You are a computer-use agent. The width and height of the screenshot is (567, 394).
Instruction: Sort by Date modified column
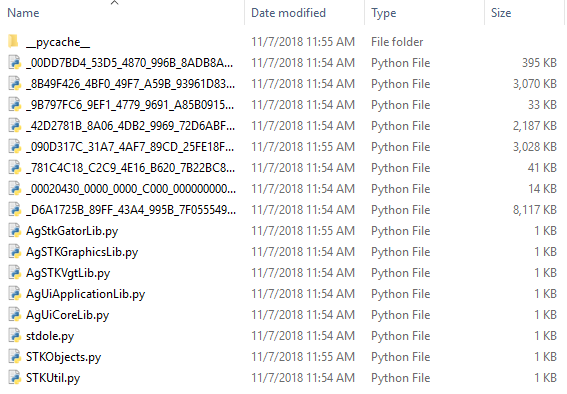288,13
